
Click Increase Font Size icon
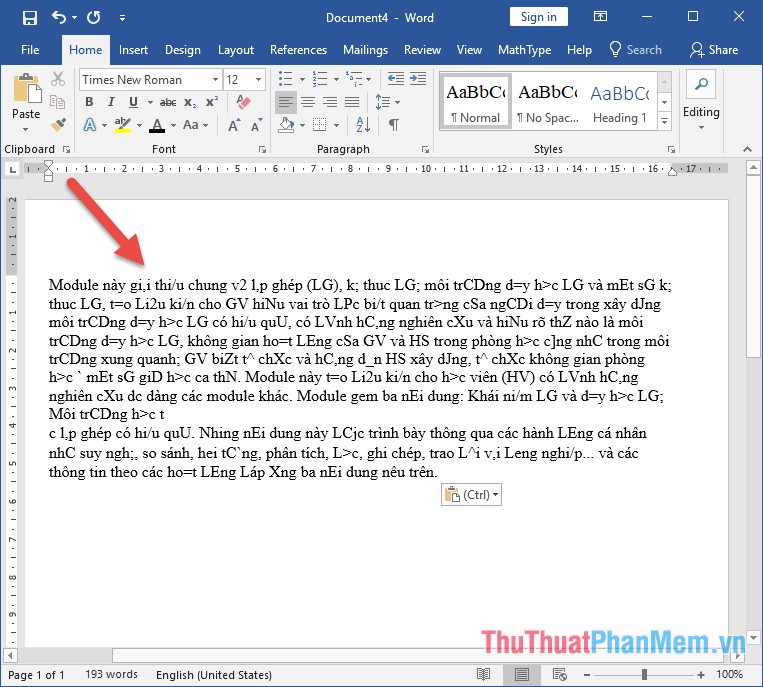click(235, 125)
